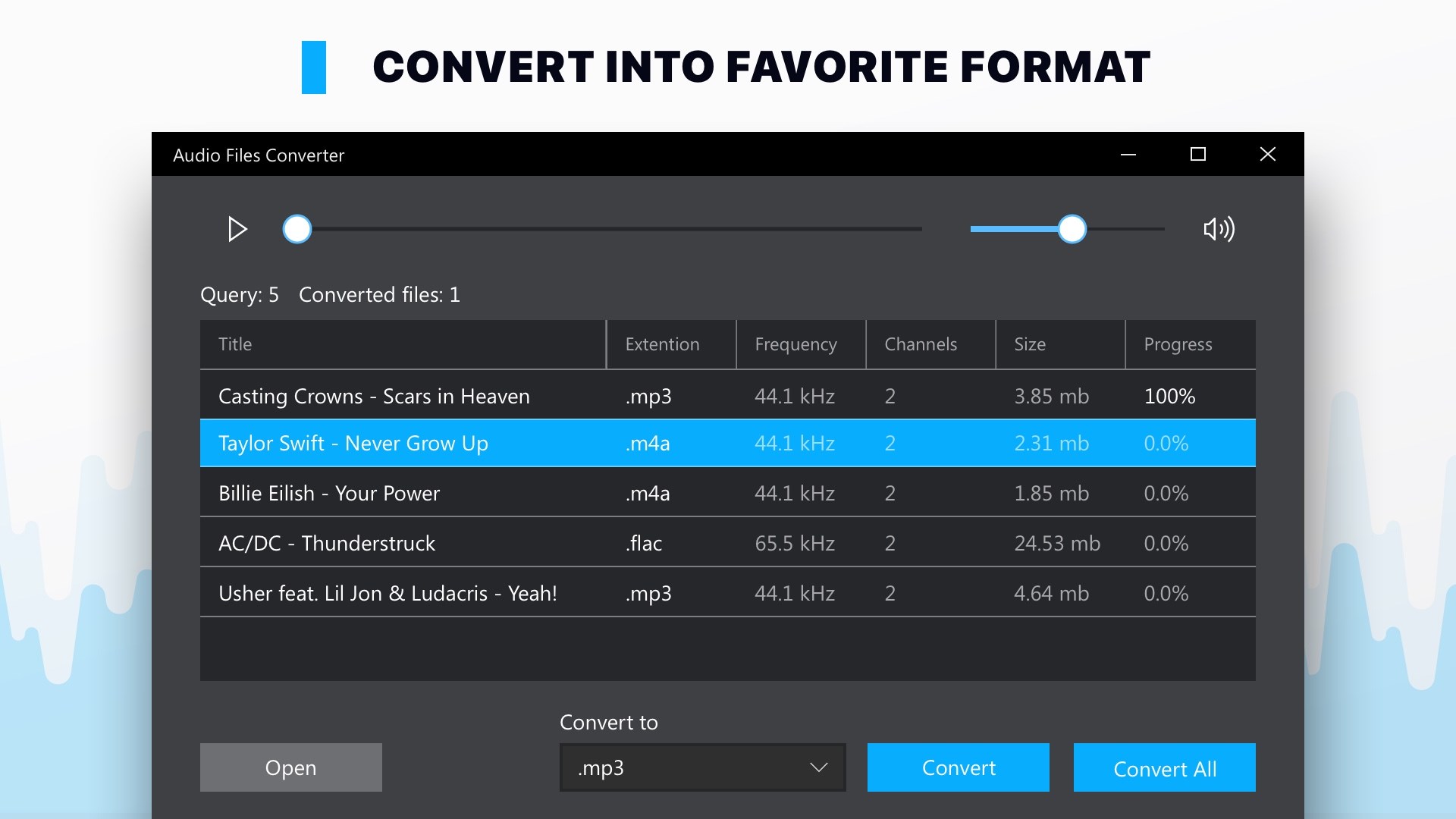Click the Open button
1456x819 pixels.
pyautogui.click(x=290, y=767)
